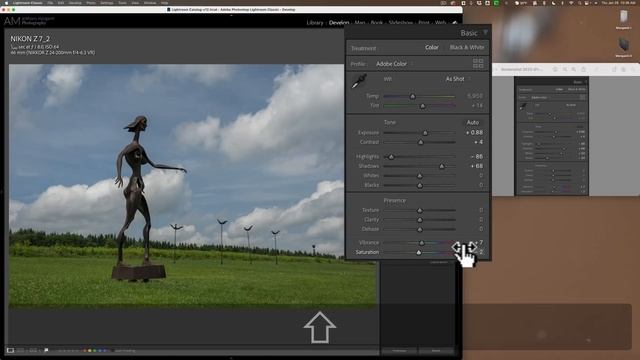
Task: Click the Auto tone button
Action: [x=472, y=122]
